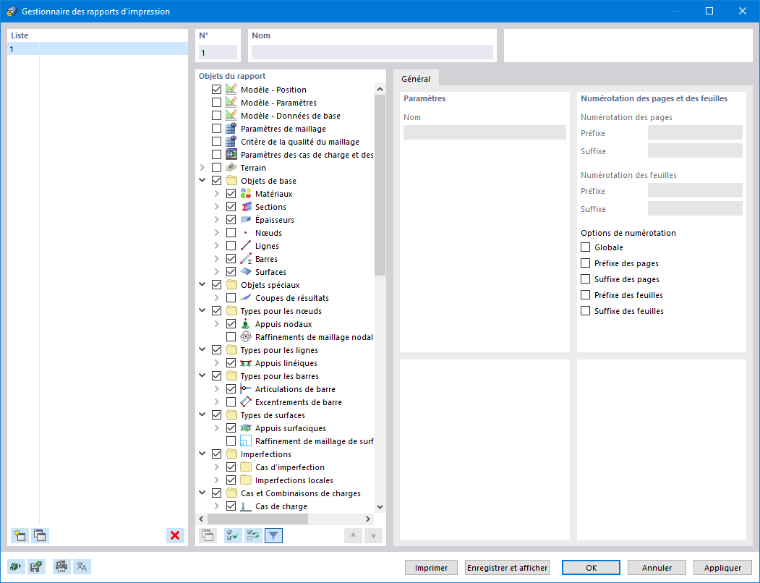Click sheet numbering Suffixe field
The width and height of the screenshot is (760, 583).
(695, 209)
